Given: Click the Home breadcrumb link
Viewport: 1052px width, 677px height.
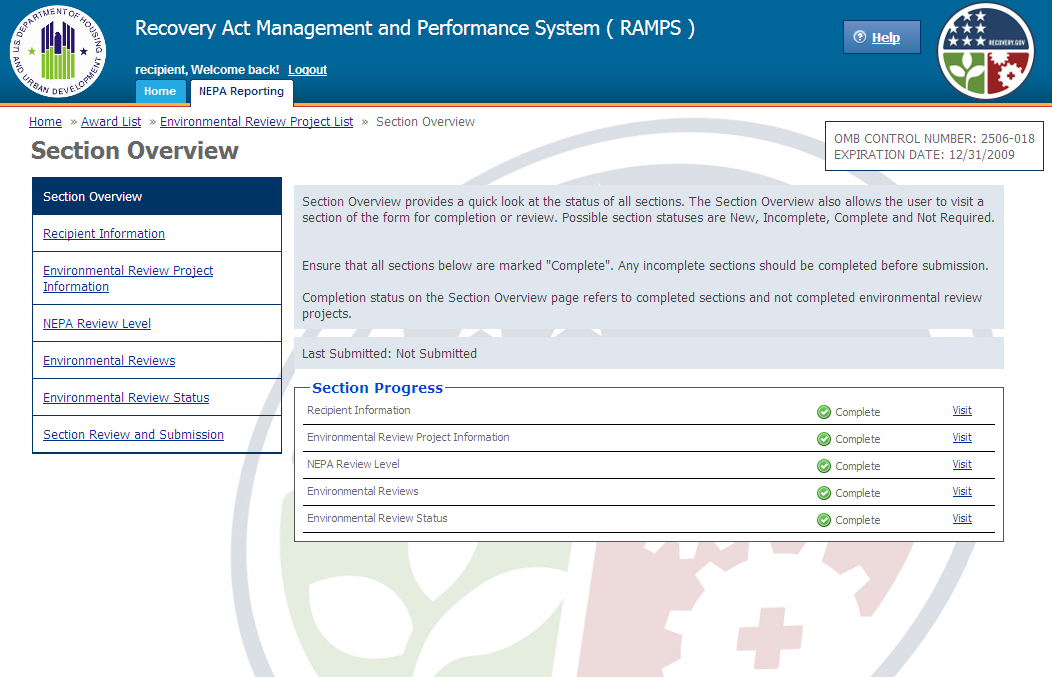Looking at the screenshot, I should pos(45,122).
